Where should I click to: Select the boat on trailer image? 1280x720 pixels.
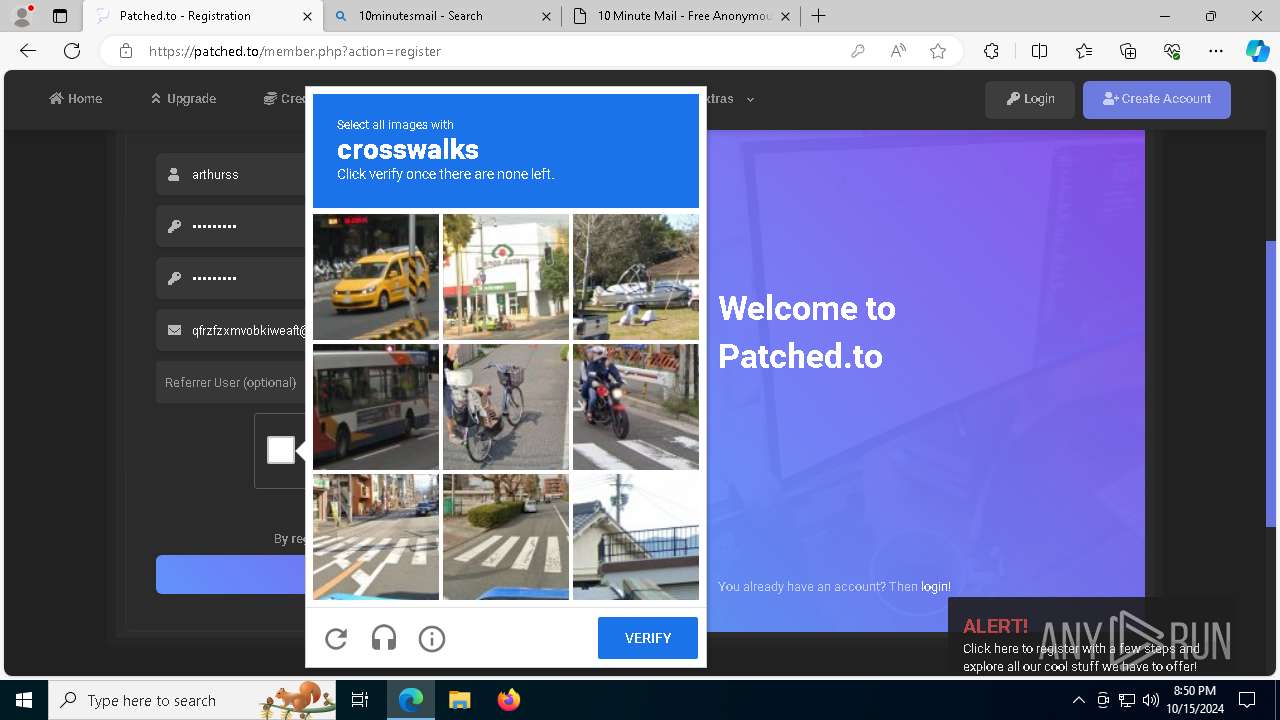coord(636,277)
